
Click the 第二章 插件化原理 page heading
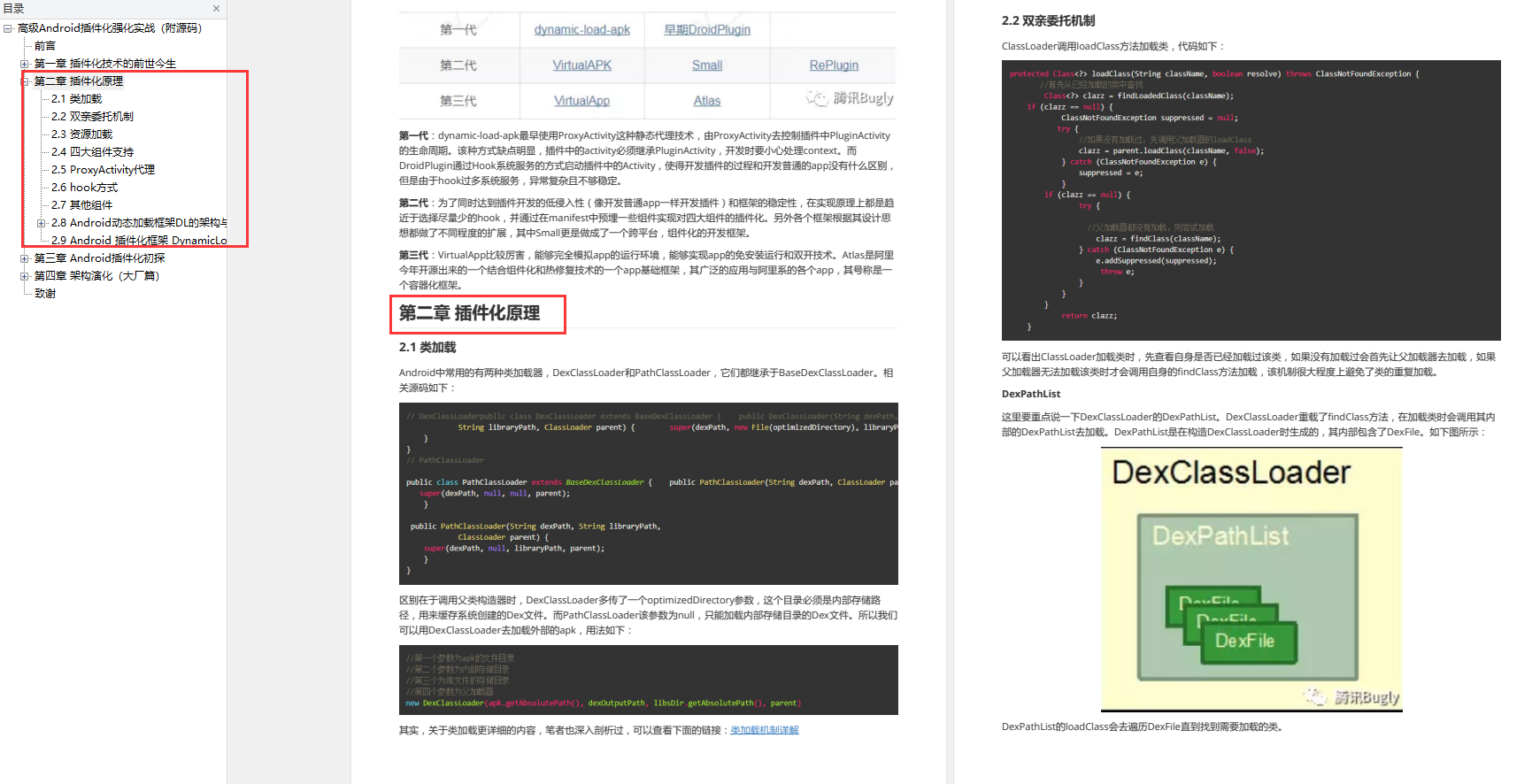click(x=469, y=313)
